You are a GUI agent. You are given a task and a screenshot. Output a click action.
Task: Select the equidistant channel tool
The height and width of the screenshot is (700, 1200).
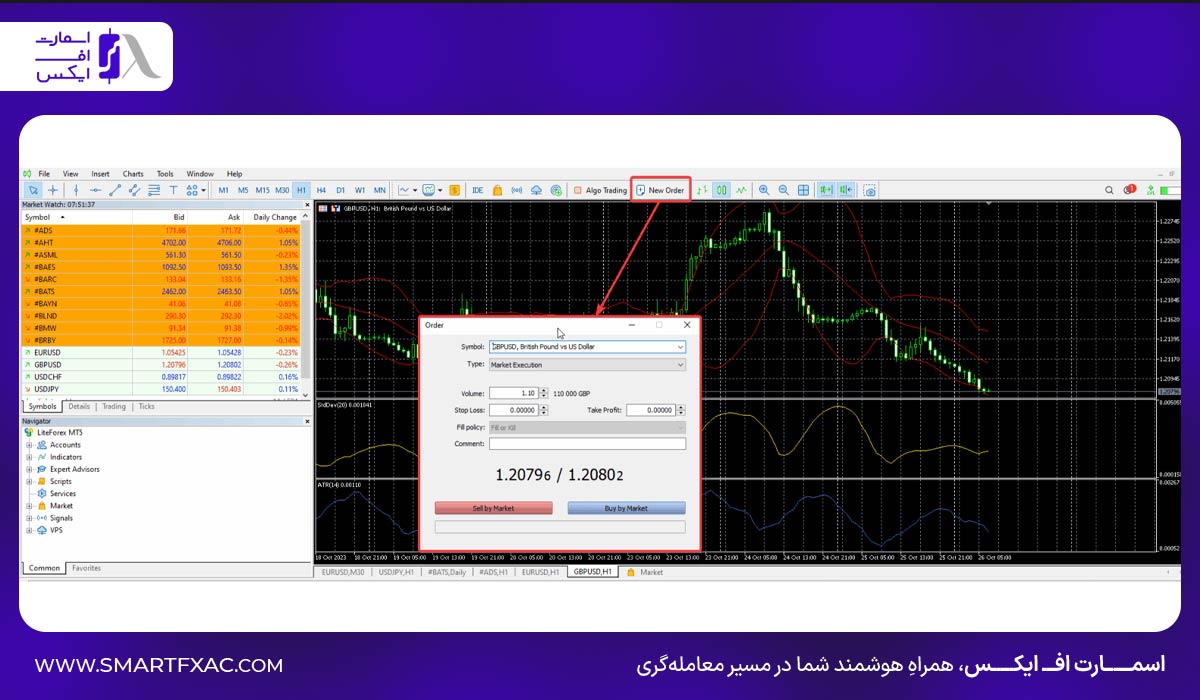tap(134, 190)
